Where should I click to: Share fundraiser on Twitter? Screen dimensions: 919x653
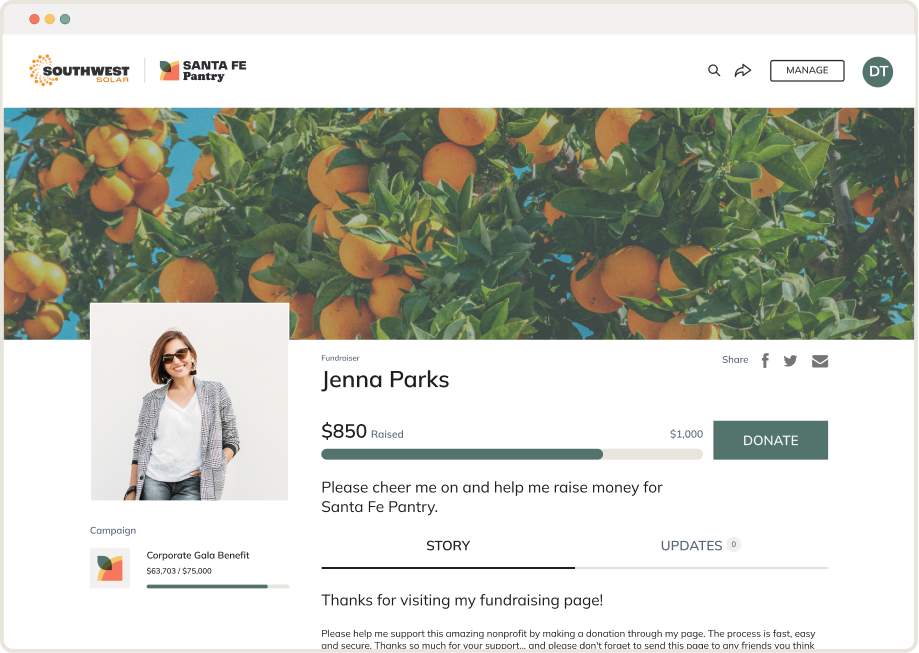790,360
